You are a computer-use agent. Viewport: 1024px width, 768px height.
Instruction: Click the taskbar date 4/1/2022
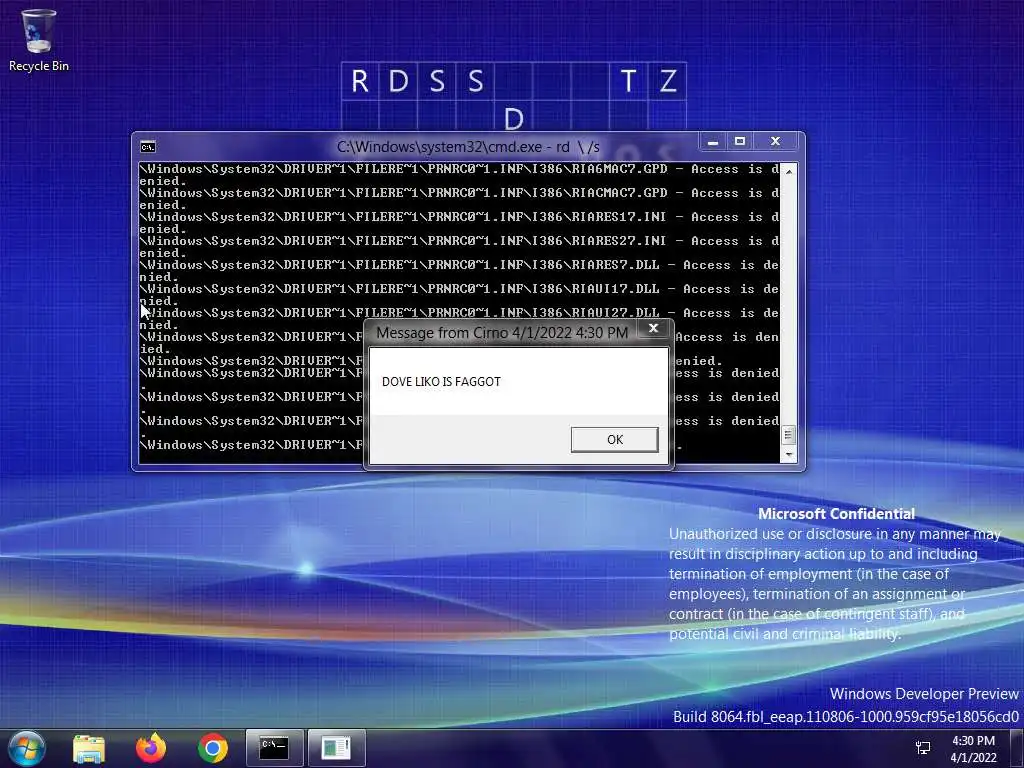(x=973, y=758)
